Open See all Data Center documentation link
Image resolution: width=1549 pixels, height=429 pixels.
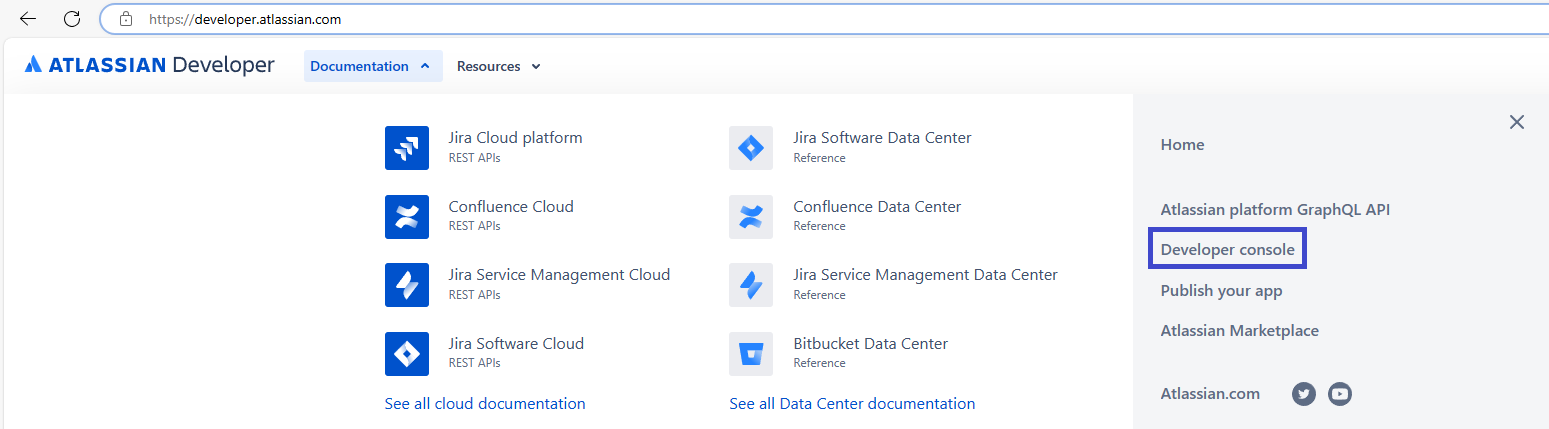[x=852, y=404]
